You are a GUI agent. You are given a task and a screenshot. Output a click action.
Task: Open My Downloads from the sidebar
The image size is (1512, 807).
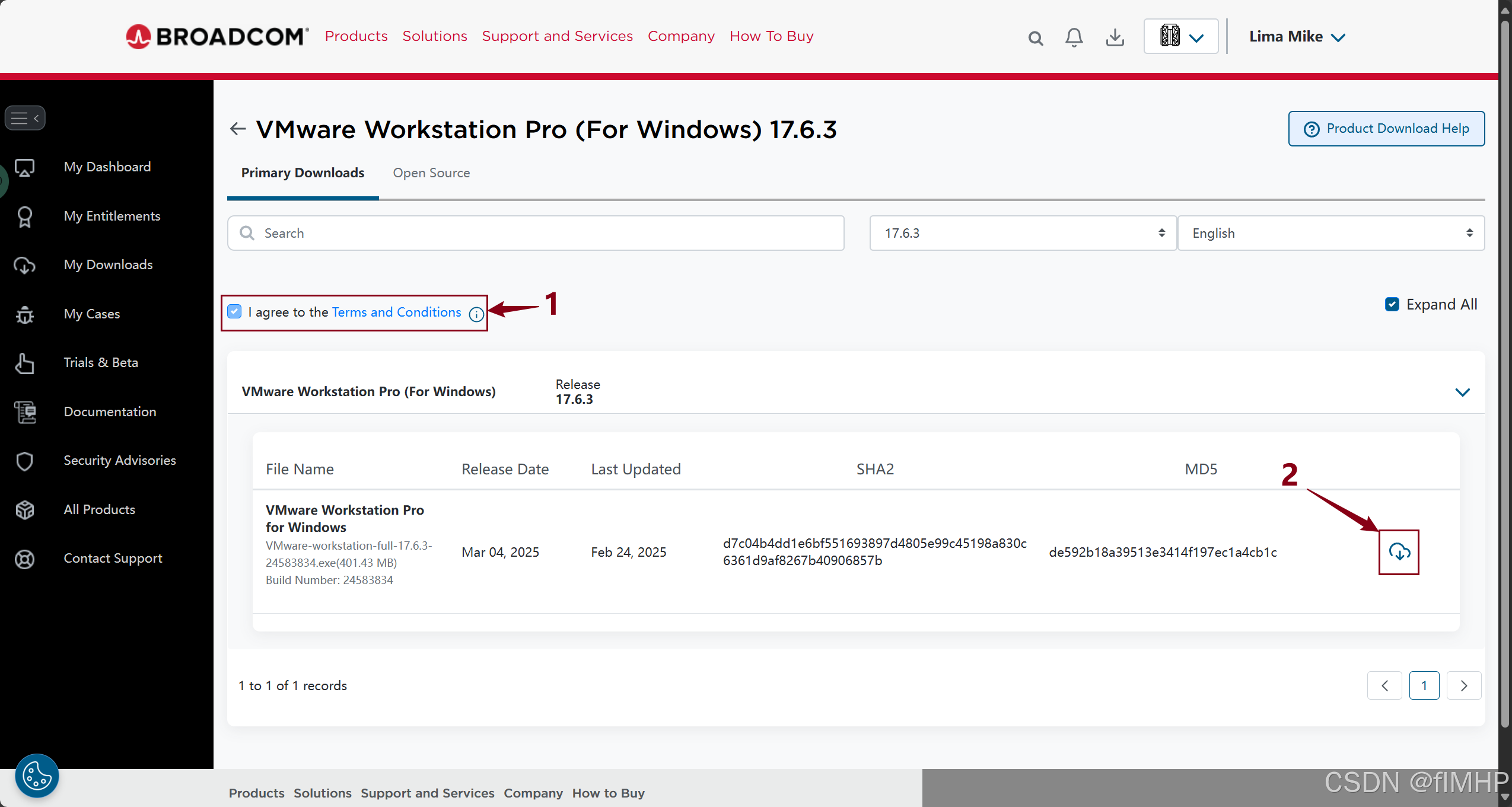click(x=108, y=265)
